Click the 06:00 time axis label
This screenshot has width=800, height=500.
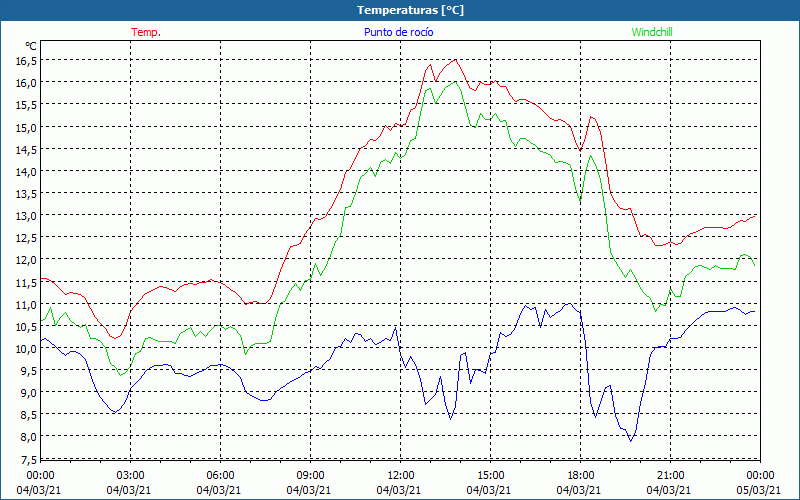point(220,475)
